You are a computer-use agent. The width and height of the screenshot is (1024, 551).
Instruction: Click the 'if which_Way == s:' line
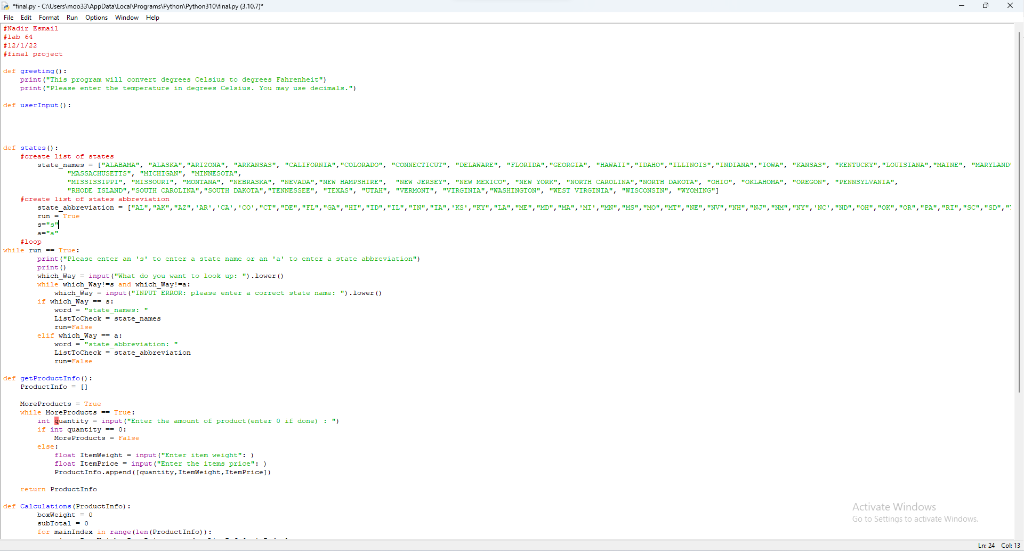(x=76, y=302)
